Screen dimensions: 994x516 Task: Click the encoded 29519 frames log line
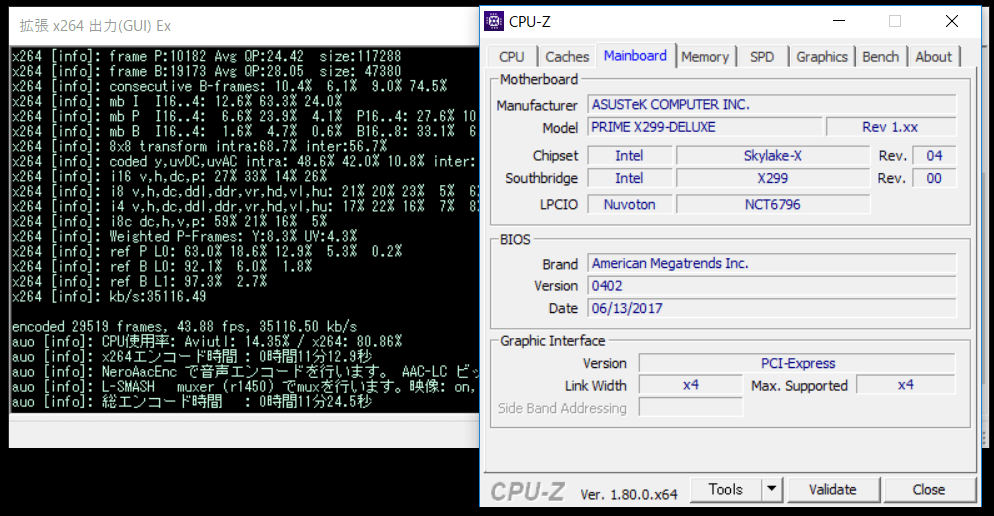coord(184,327)
